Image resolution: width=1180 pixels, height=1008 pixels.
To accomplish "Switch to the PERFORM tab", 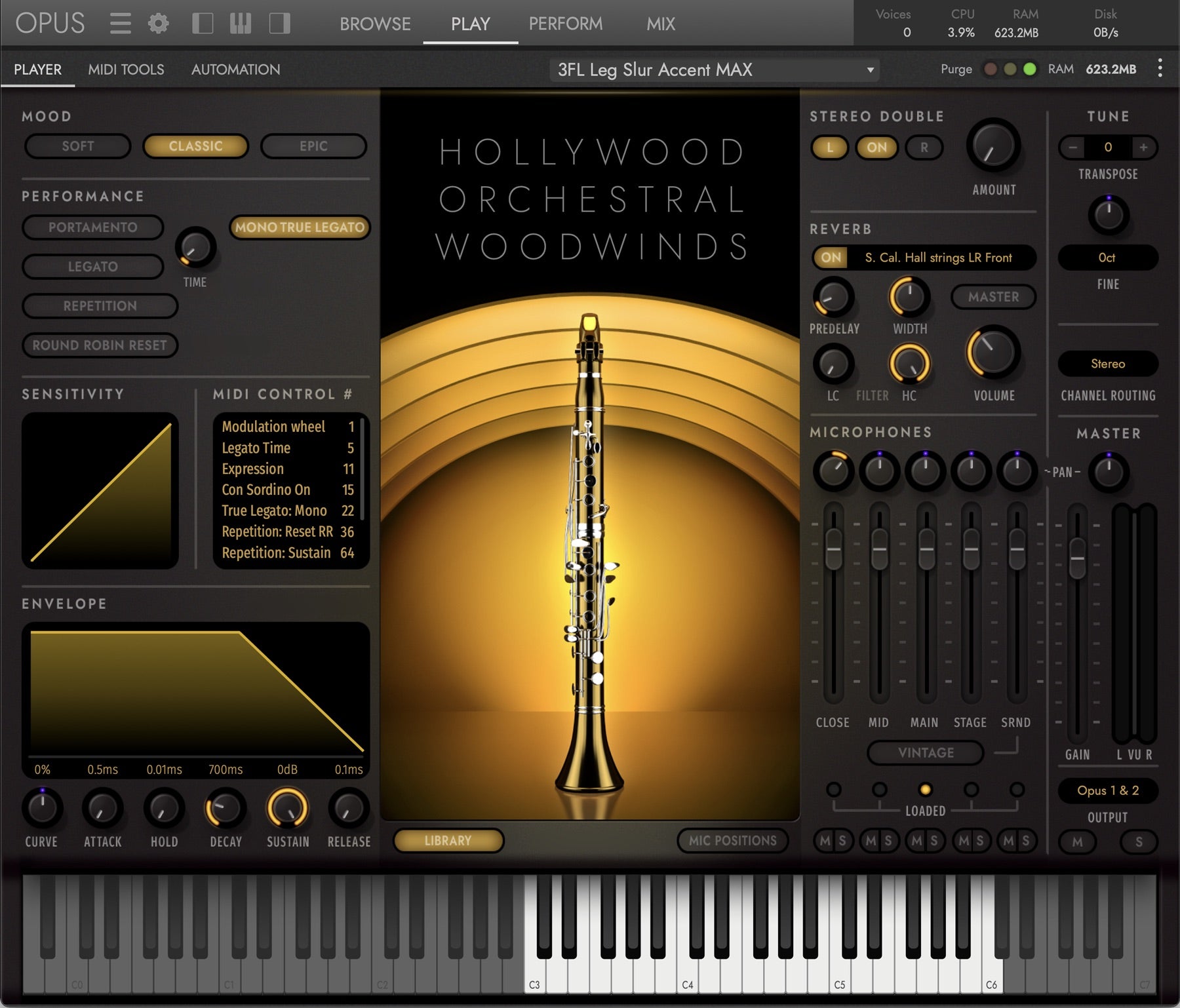I will point(565,24).
